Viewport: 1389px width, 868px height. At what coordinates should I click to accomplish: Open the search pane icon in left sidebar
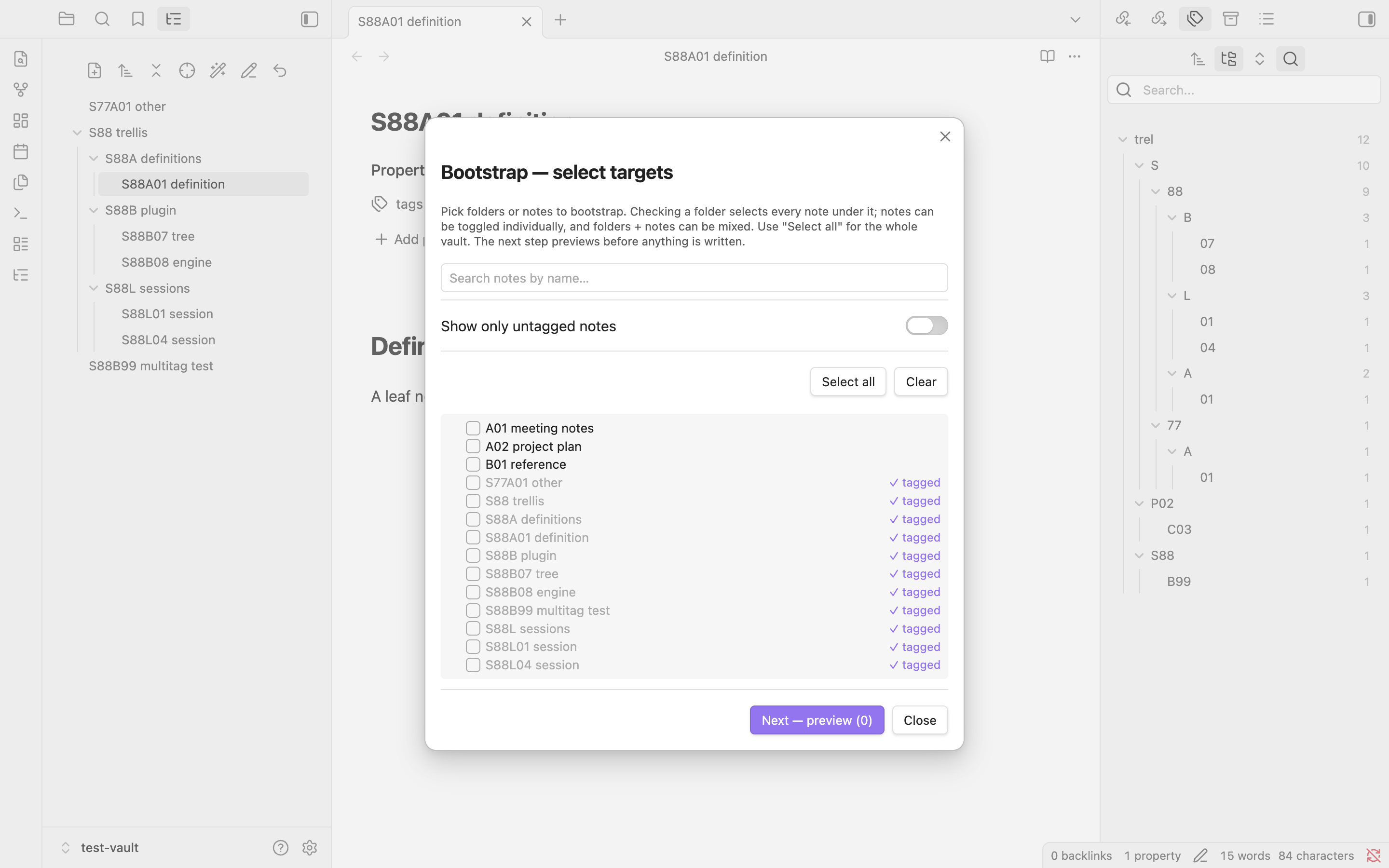102,19
